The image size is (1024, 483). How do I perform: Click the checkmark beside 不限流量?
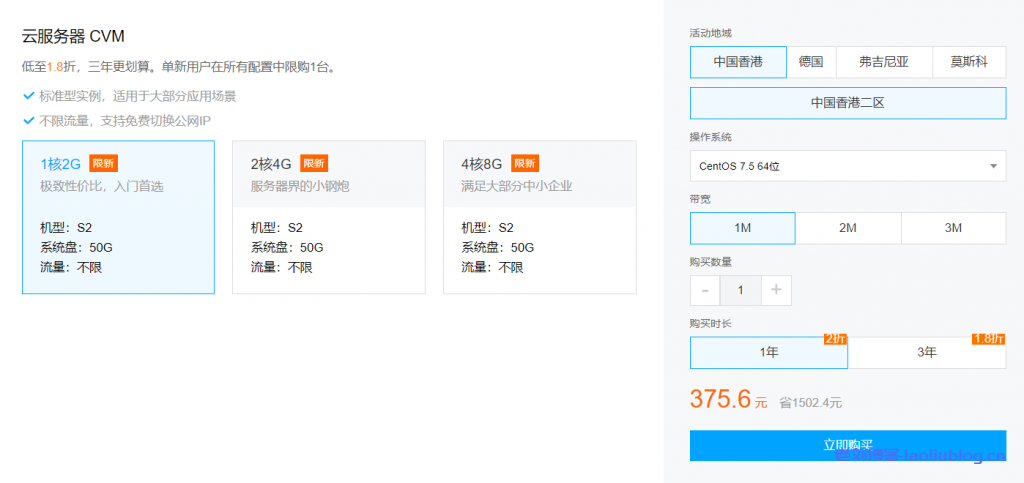click(28, 120)
